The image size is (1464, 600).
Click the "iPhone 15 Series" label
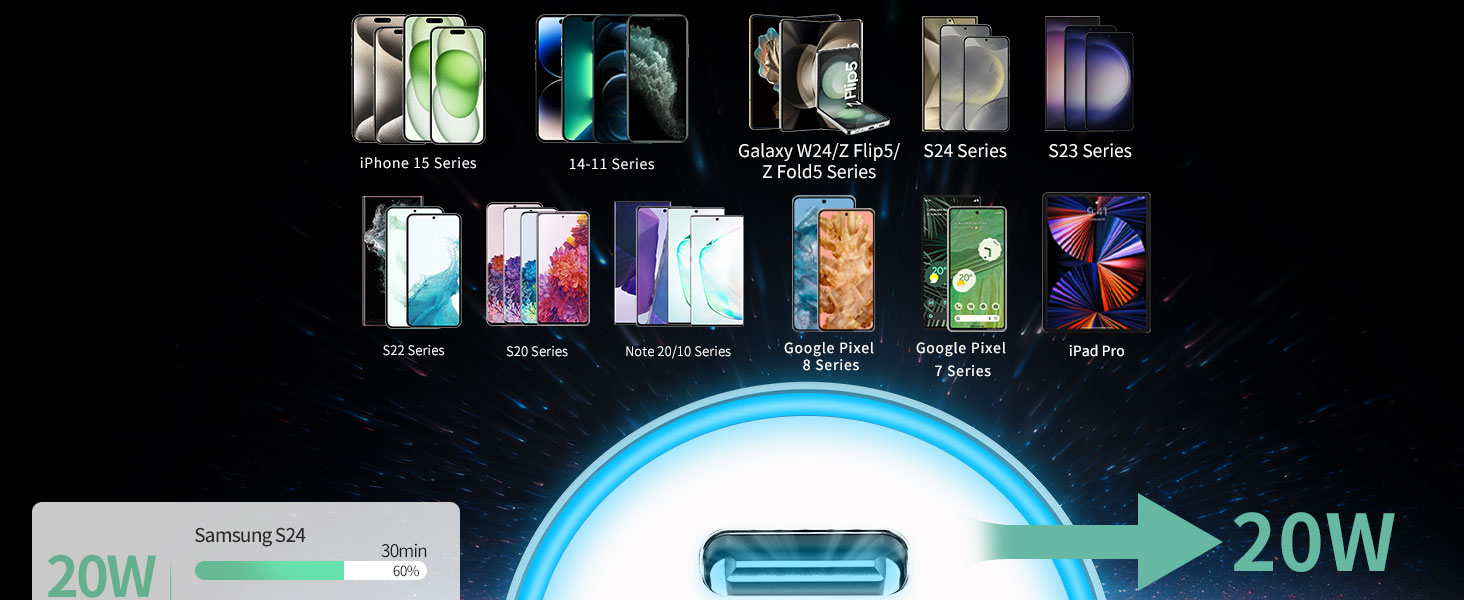coord(418,163)
